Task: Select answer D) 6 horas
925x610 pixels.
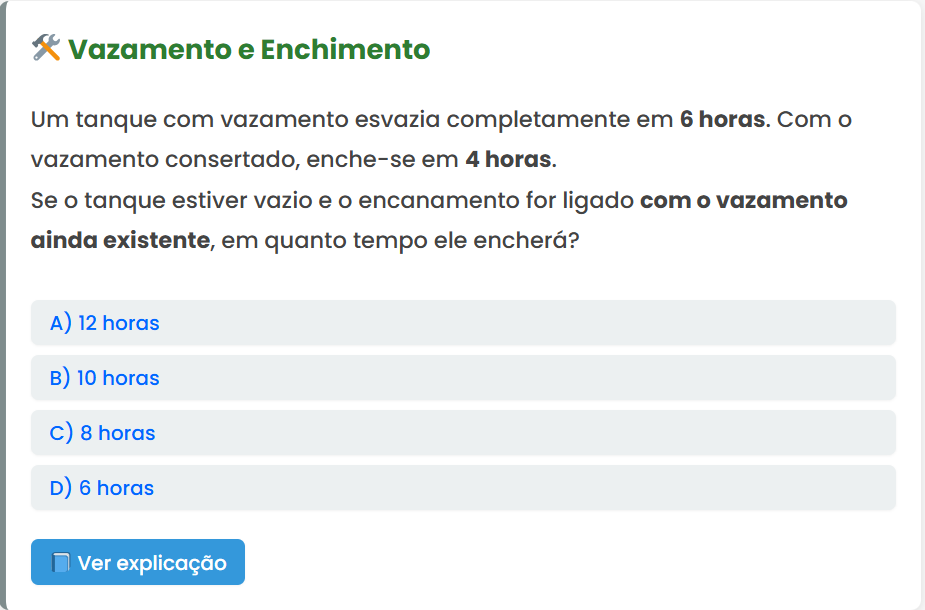Action: pos(102,488)
